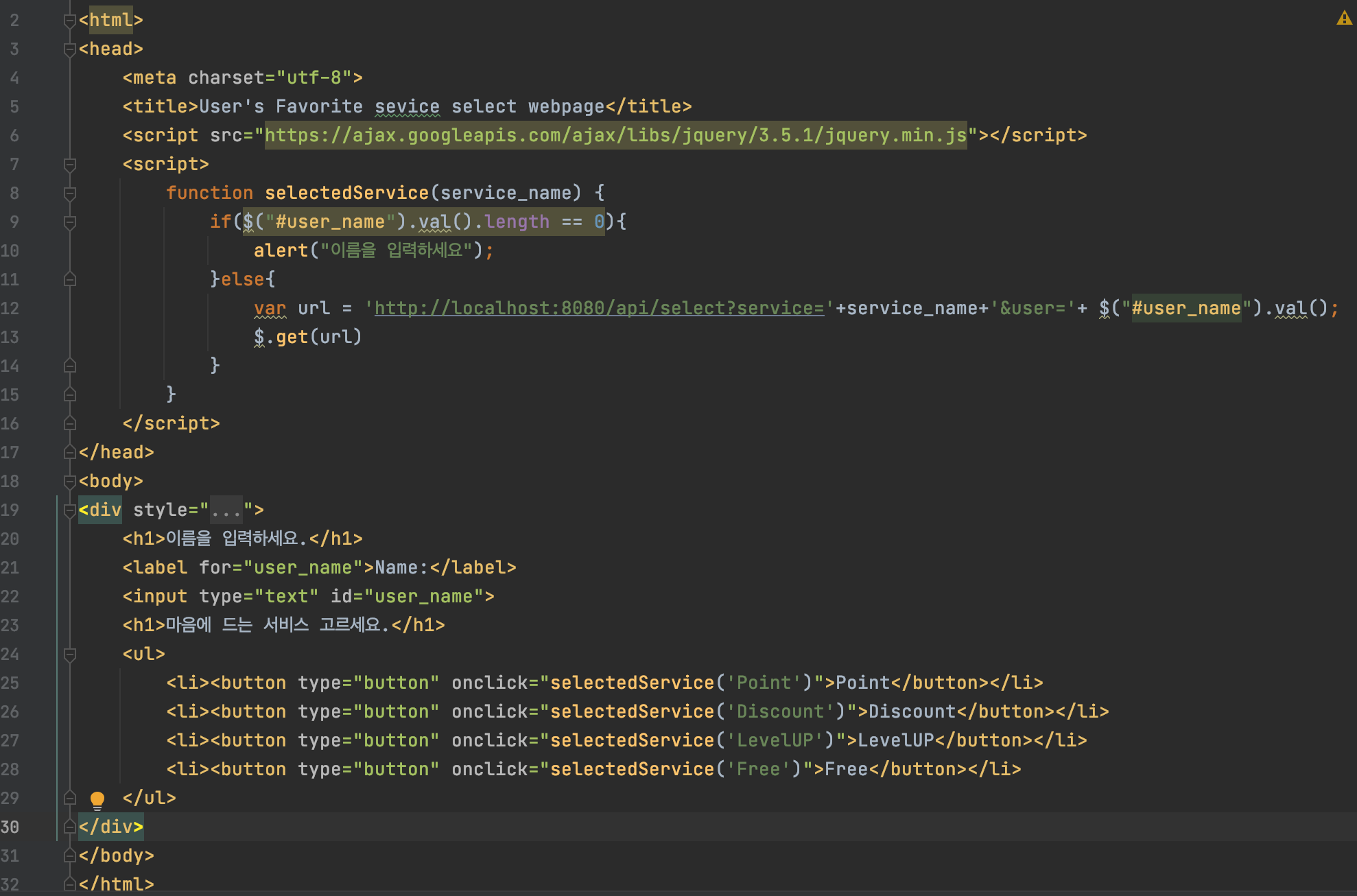Viewport: 1357px width, 896px height.
Task: Click fold end marker at closing script tag
Action: point(69,424)
